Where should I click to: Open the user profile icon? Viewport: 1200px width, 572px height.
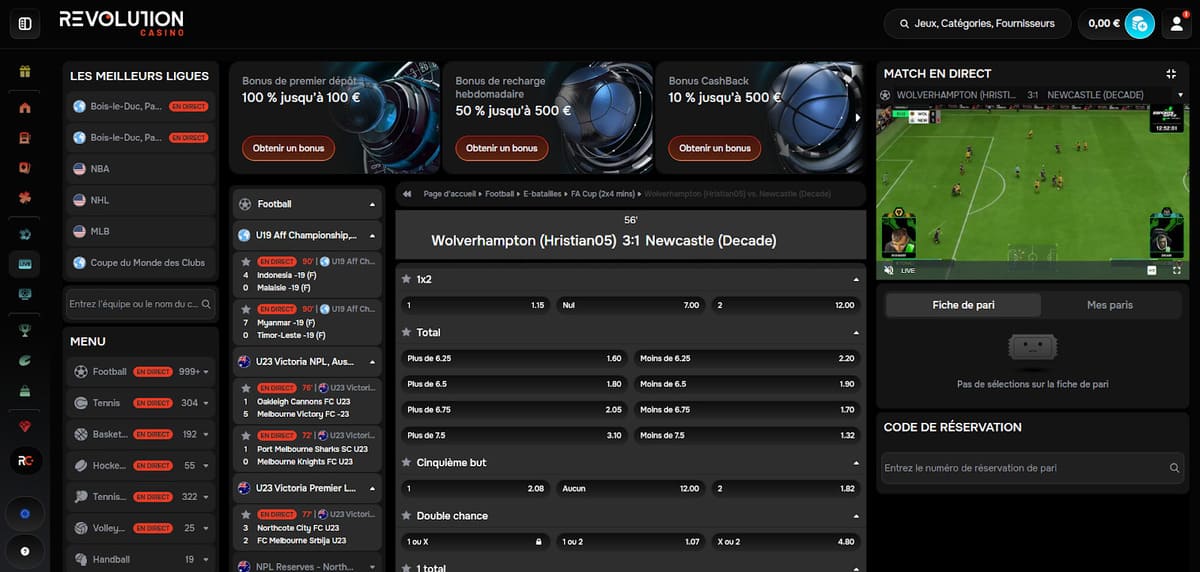point(1176,23)
